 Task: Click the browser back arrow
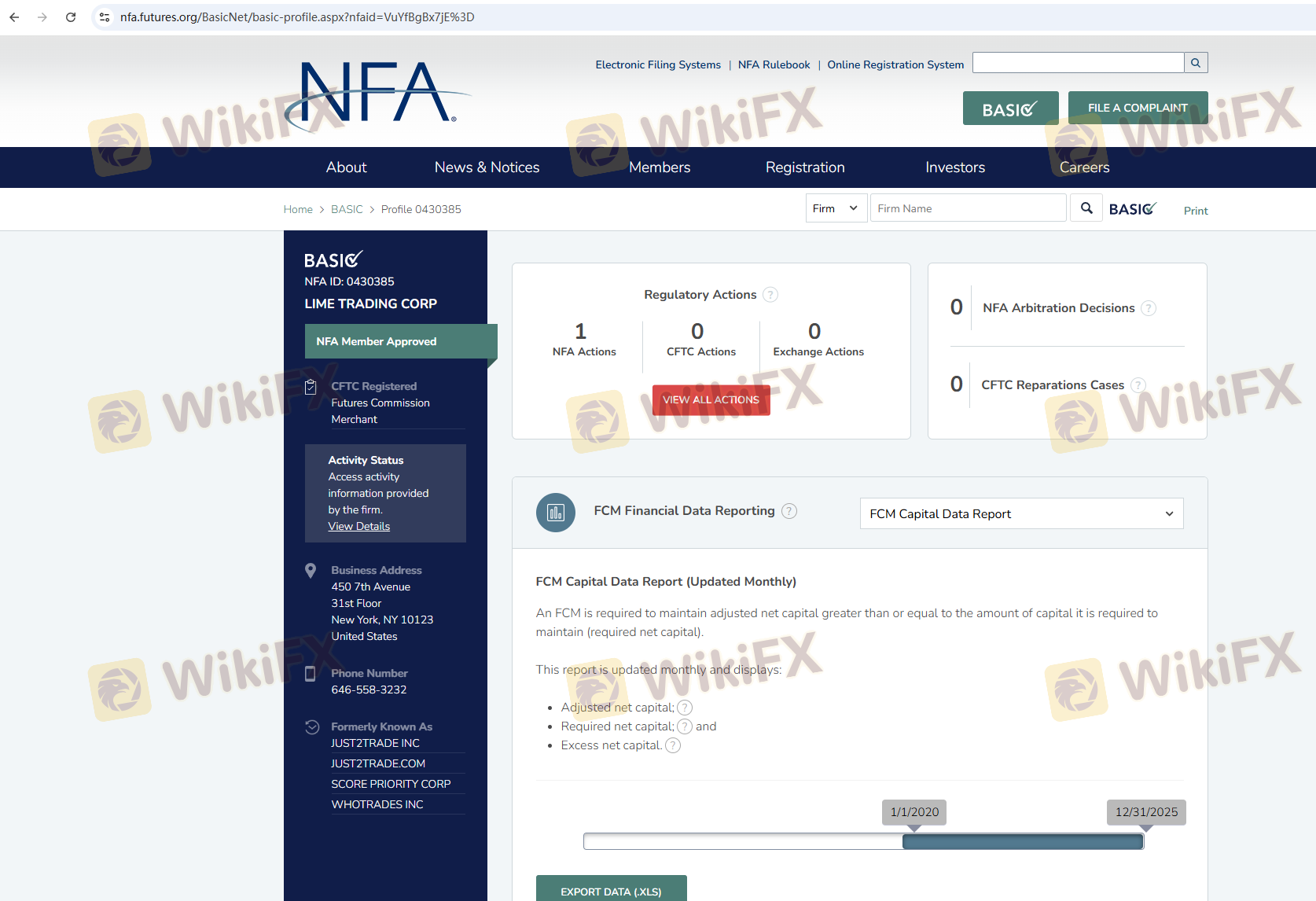[14, 17]
